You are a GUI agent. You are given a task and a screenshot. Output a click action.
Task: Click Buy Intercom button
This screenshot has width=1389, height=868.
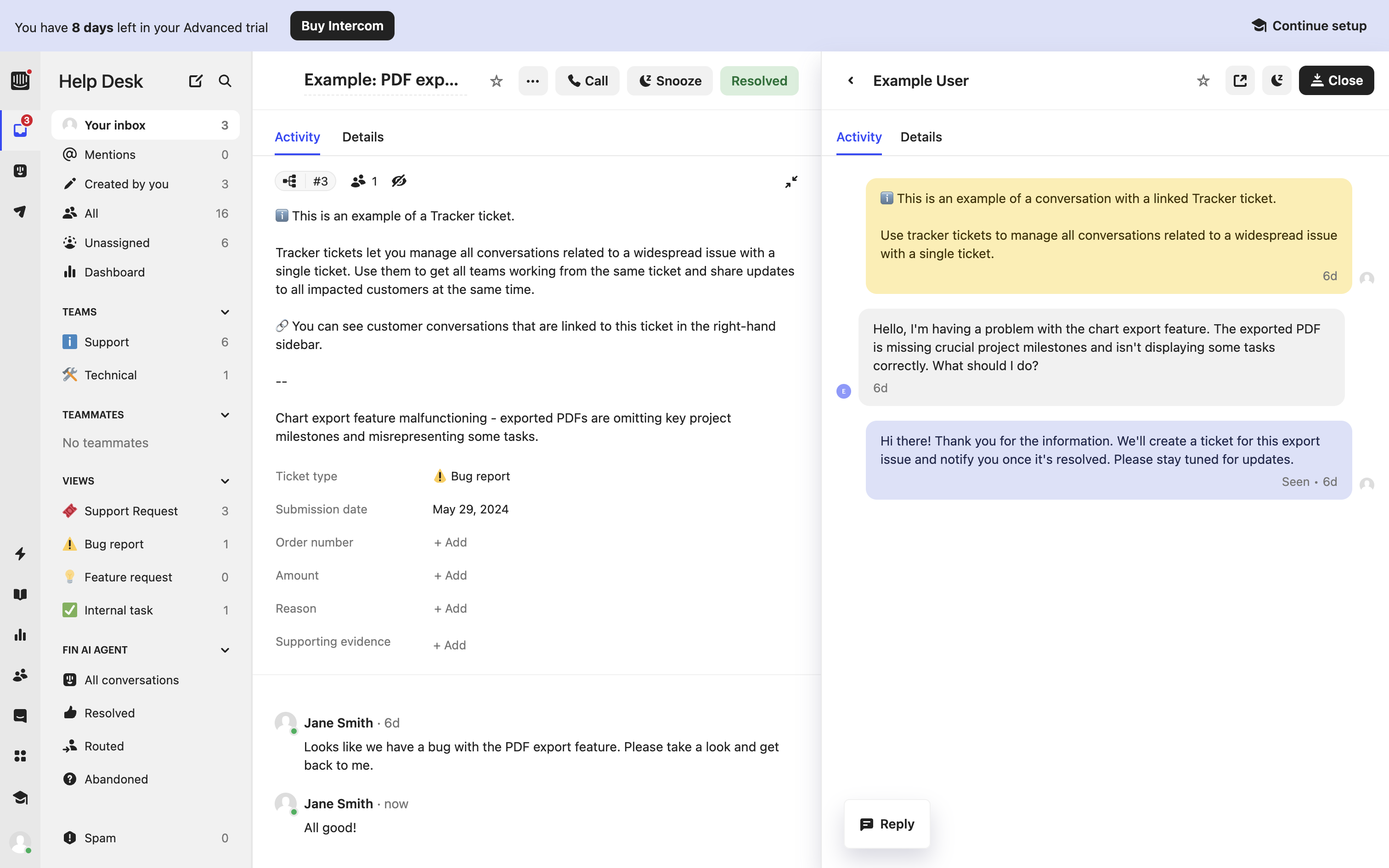coord(342,26)
